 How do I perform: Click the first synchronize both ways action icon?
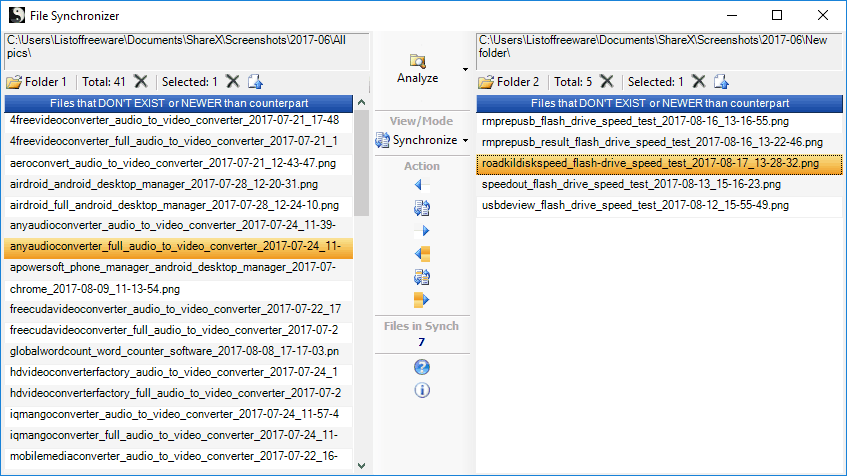tap(421, 208)
